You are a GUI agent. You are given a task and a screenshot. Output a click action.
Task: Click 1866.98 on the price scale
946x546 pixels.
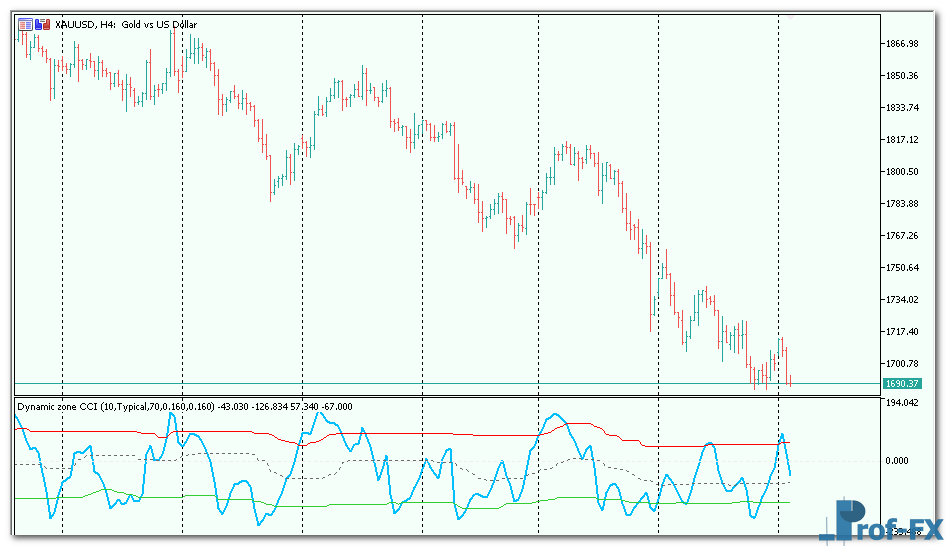point(902,44)
